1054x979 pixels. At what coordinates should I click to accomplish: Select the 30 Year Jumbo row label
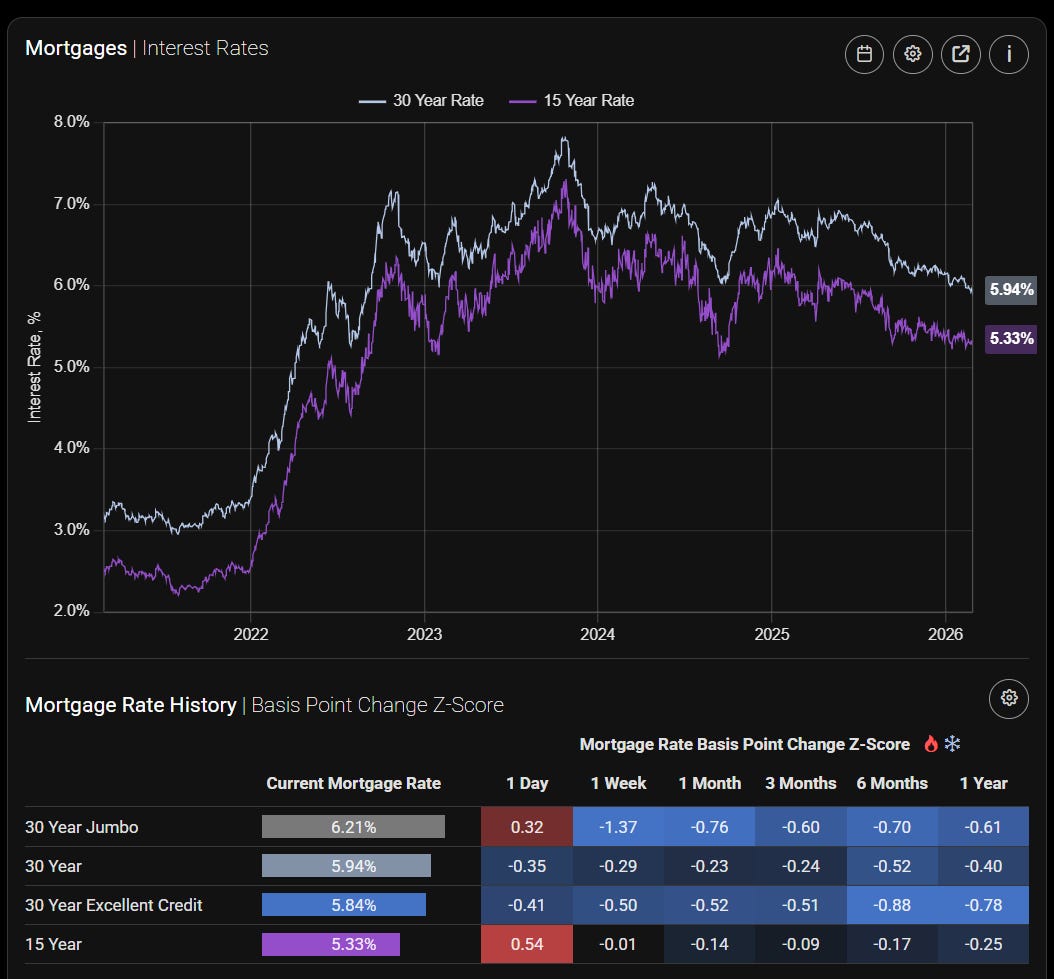(x=81, y=827)
